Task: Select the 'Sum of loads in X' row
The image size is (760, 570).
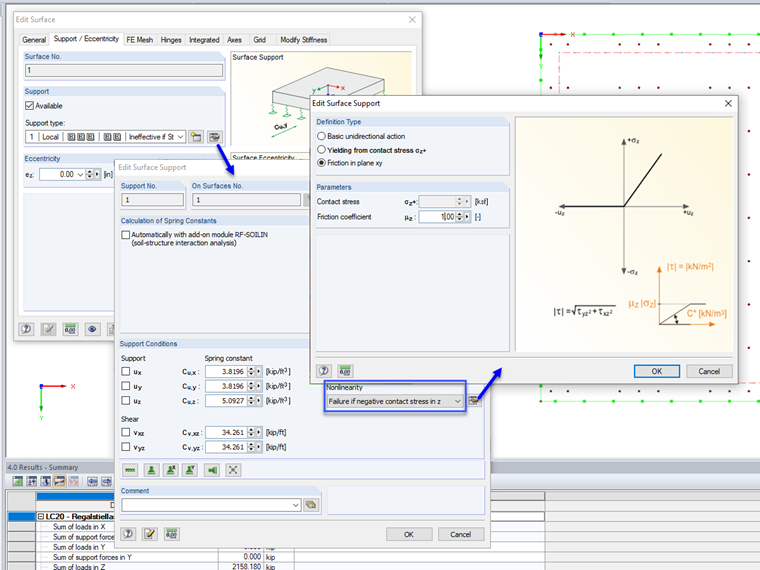Action: [x=78, y=527]
